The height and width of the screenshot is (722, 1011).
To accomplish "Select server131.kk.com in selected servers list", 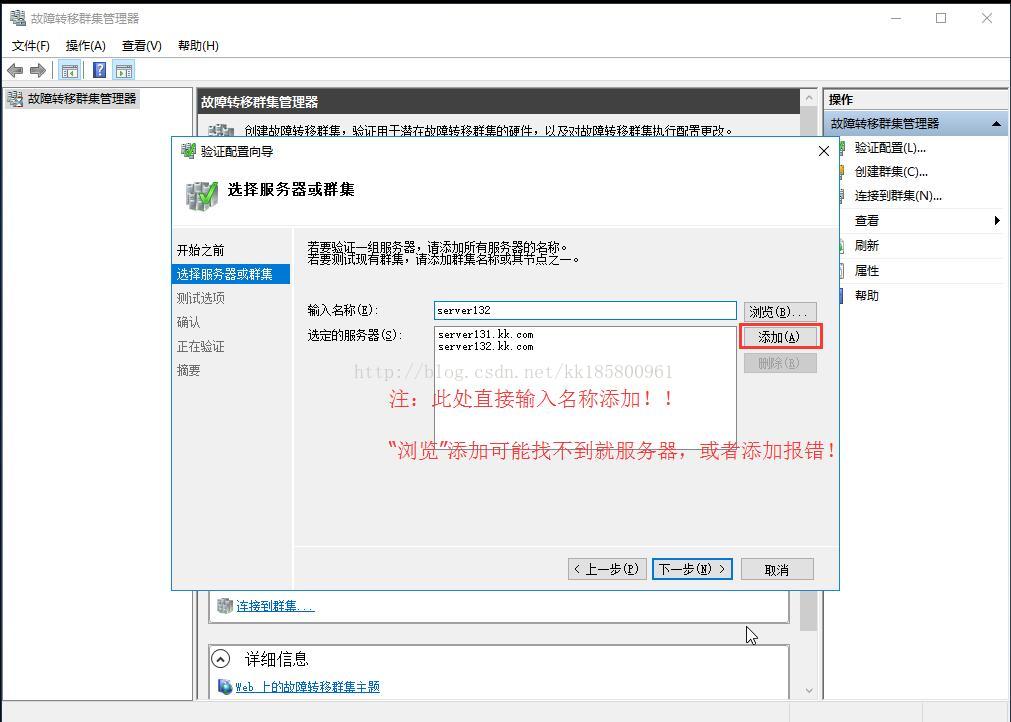I will 486,334.
